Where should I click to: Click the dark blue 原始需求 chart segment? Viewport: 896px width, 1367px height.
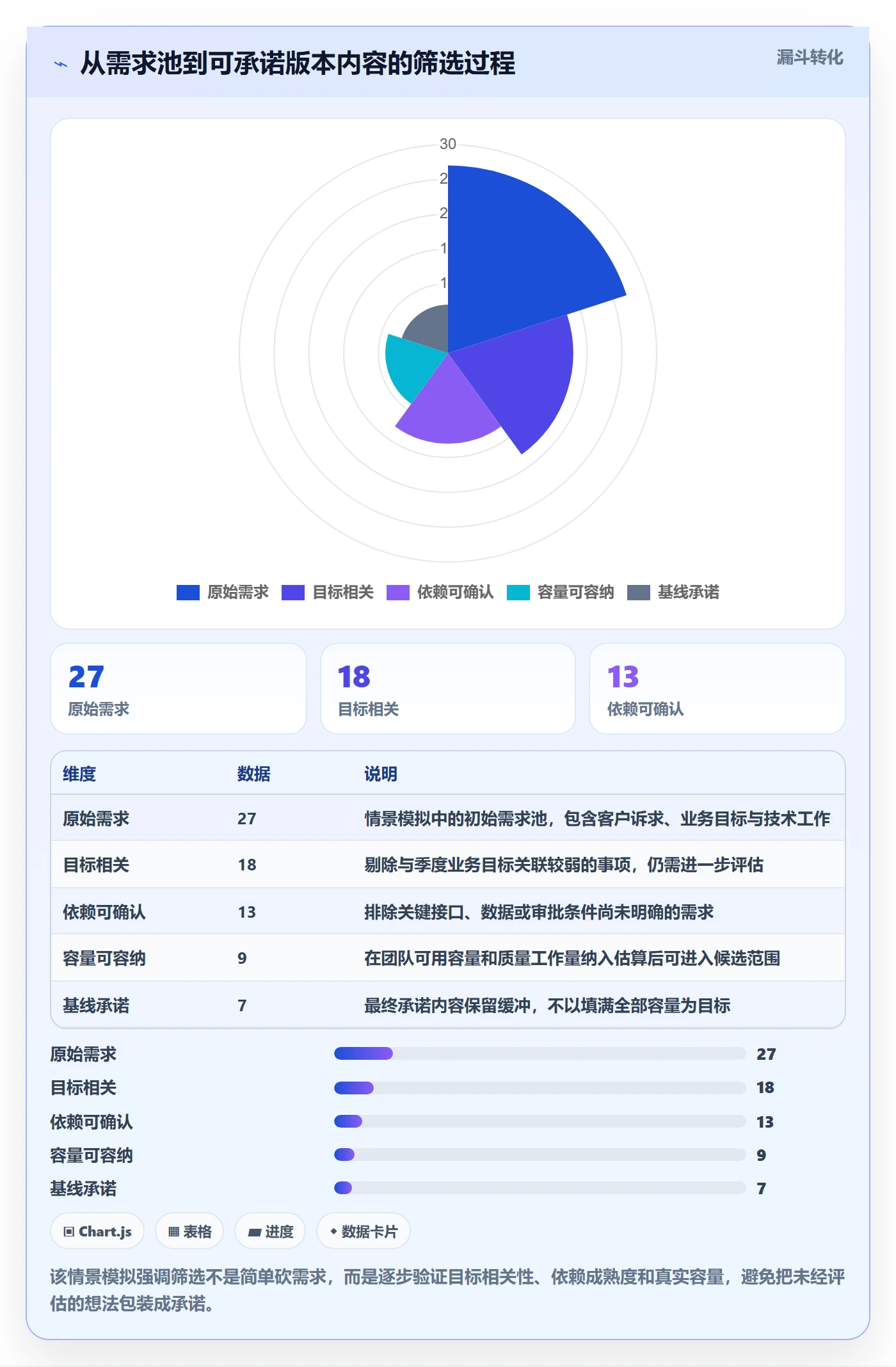click(518, 256)
